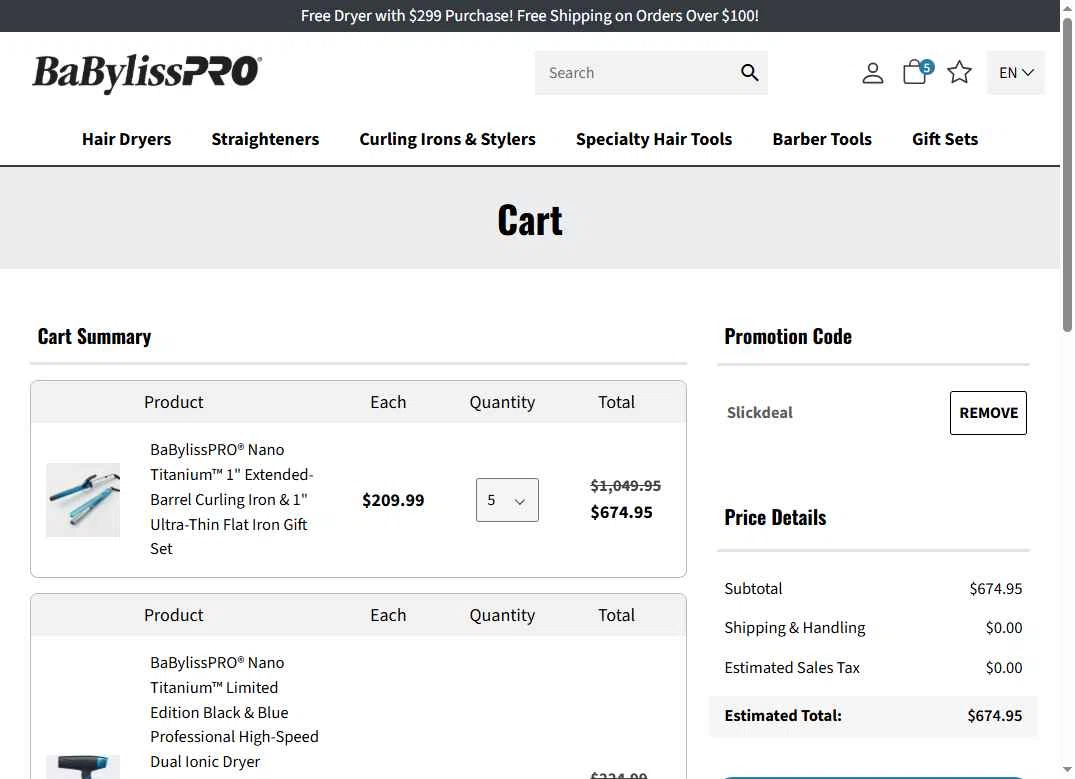The height and width of the screenshot is (779, 1075).
Task: Click the Shipping & Handling $0.00 value
Action: (1004, 628)
